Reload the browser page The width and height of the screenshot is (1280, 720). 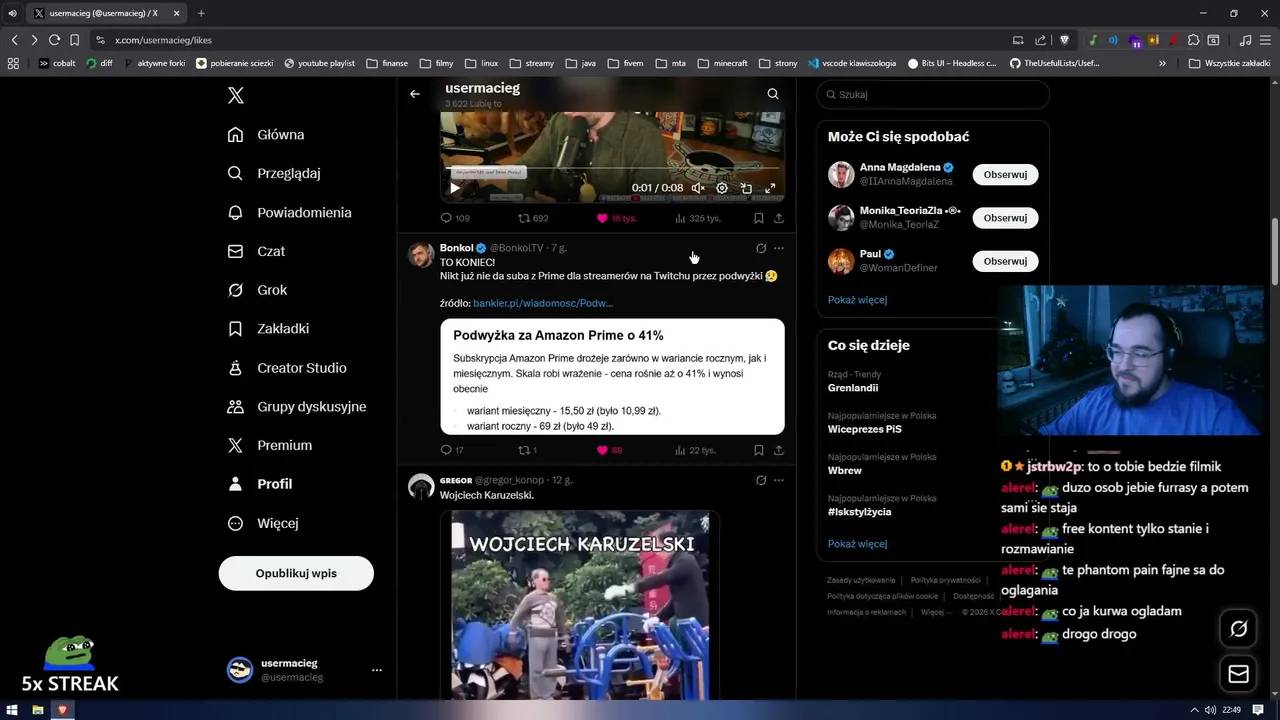point(53,40)
